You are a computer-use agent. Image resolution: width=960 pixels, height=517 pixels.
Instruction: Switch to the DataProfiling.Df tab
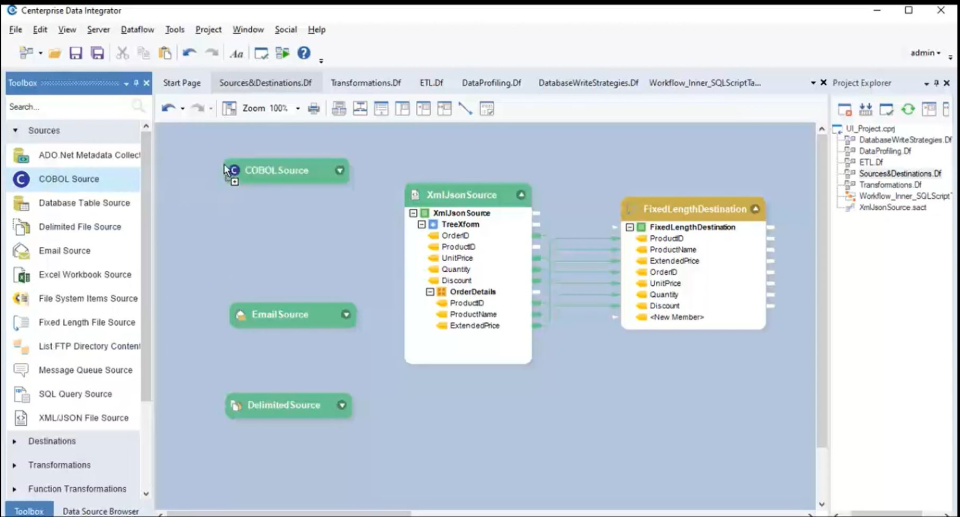[x=491, y=83]
